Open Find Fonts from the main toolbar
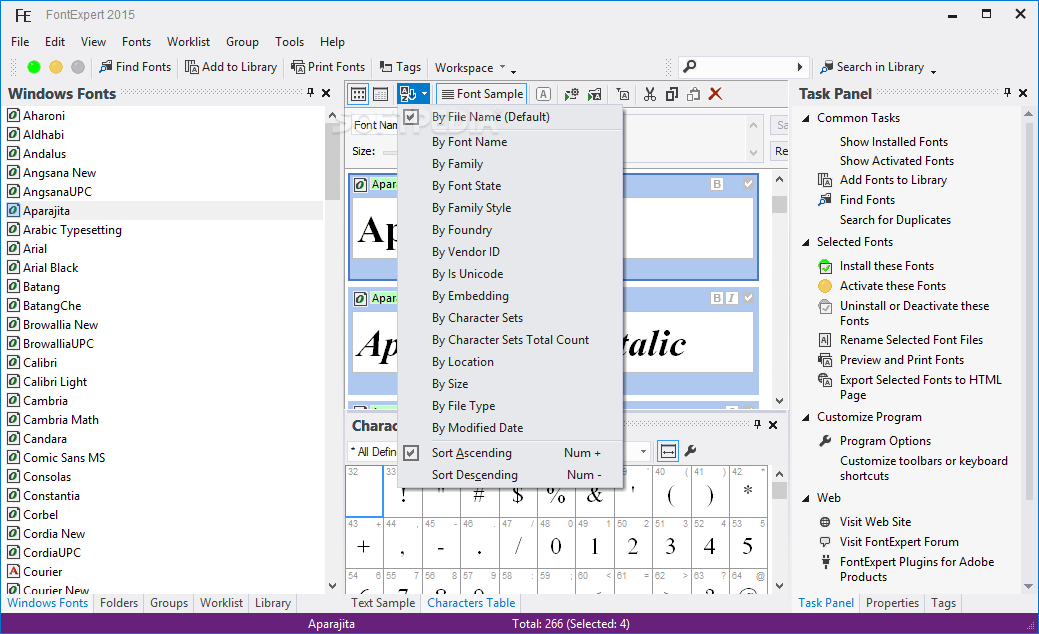 [x=135, y=67]
